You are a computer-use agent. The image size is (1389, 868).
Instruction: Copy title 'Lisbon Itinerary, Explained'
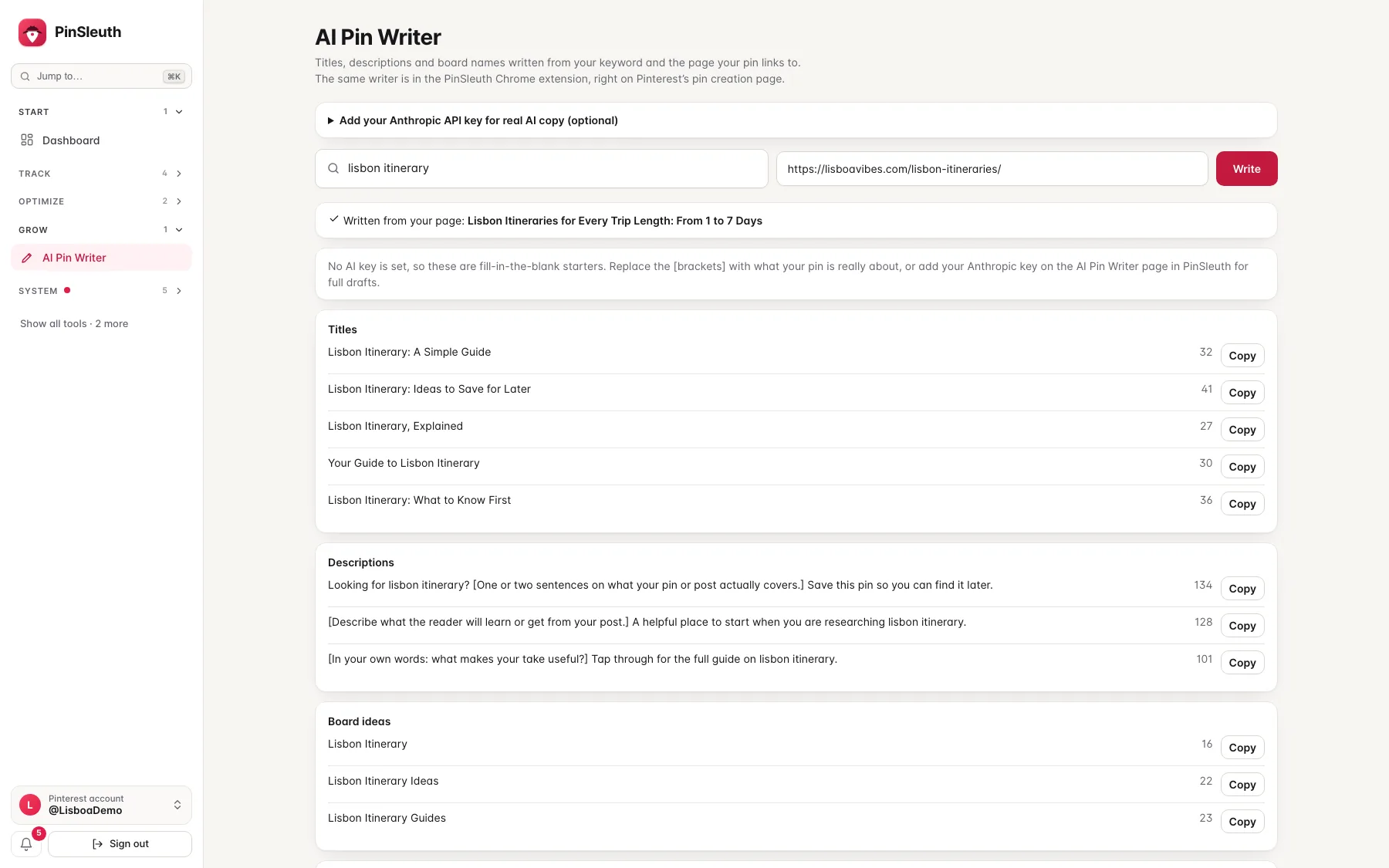click(1242, 430)
